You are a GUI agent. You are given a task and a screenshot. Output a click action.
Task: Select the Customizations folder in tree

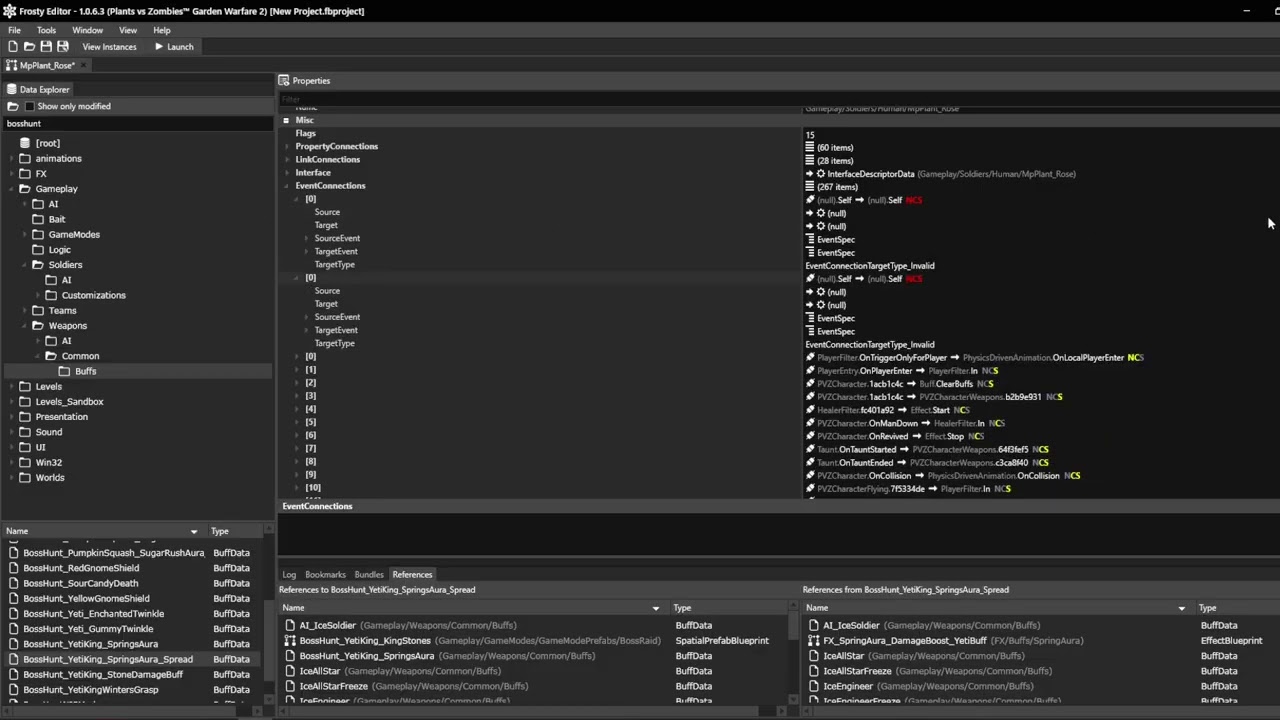coord(94,295)
